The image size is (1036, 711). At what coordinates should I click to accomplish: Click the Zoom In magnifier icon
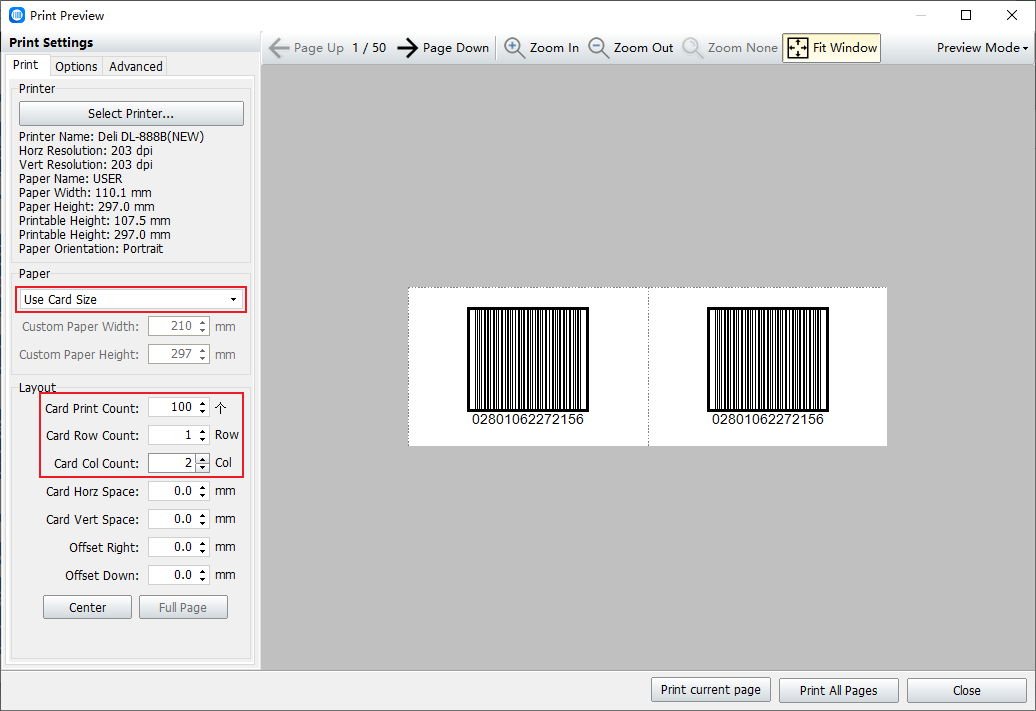(x=514, y=48)
